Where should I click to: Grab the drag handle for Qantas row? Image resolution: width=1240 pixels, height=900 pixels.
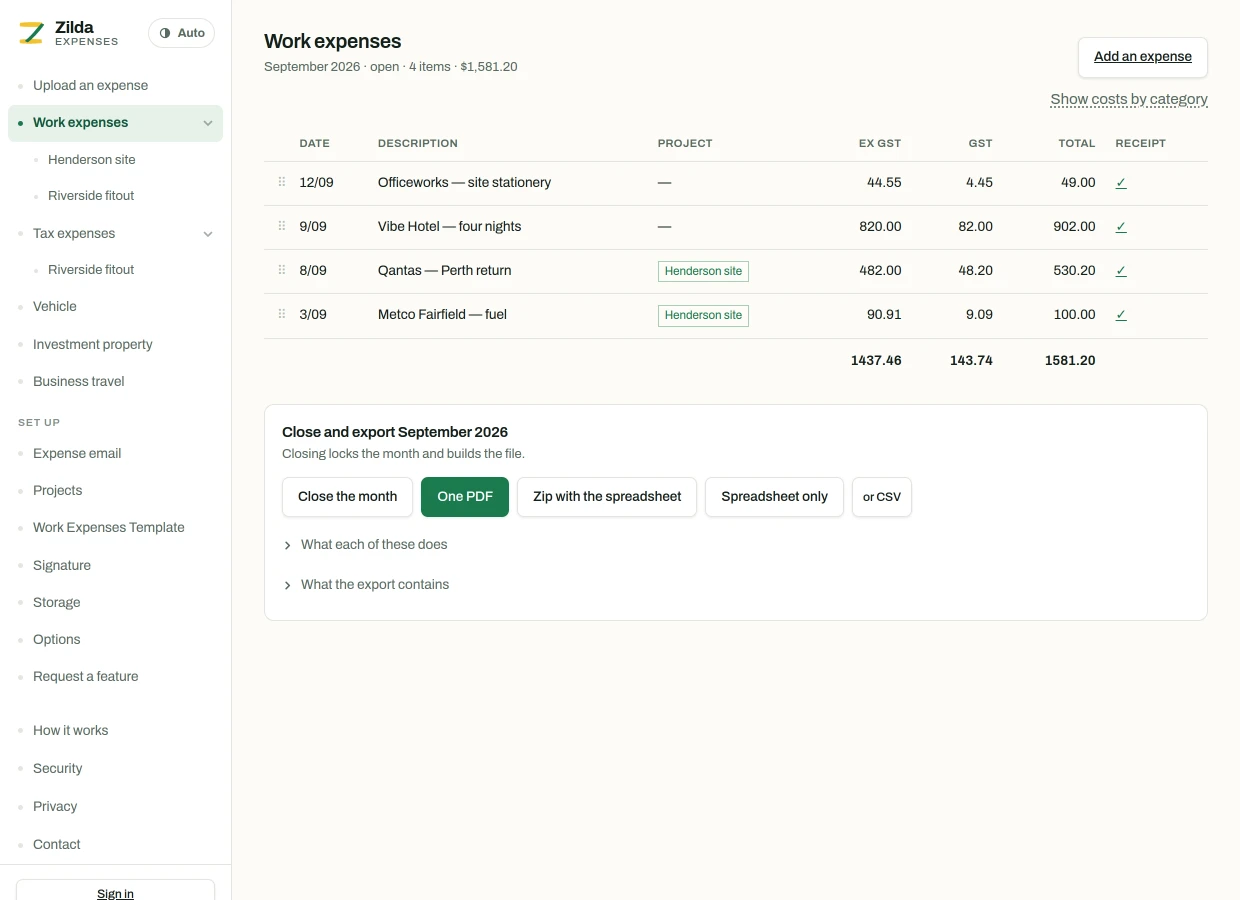click(282, 270)
